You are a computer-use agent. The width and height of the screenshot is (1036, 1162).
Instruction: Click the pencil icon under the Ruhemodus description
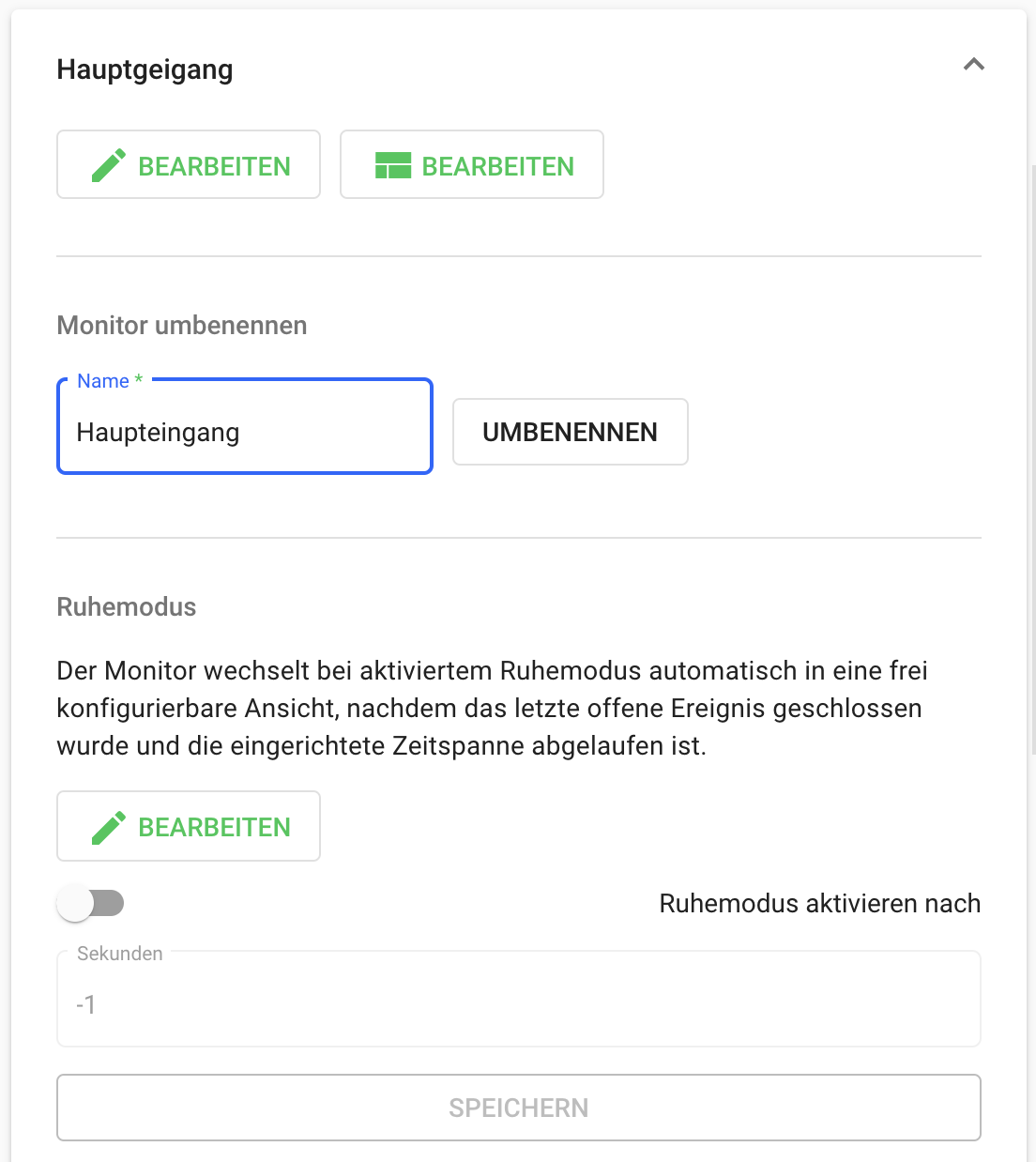(x=109, y=827)
